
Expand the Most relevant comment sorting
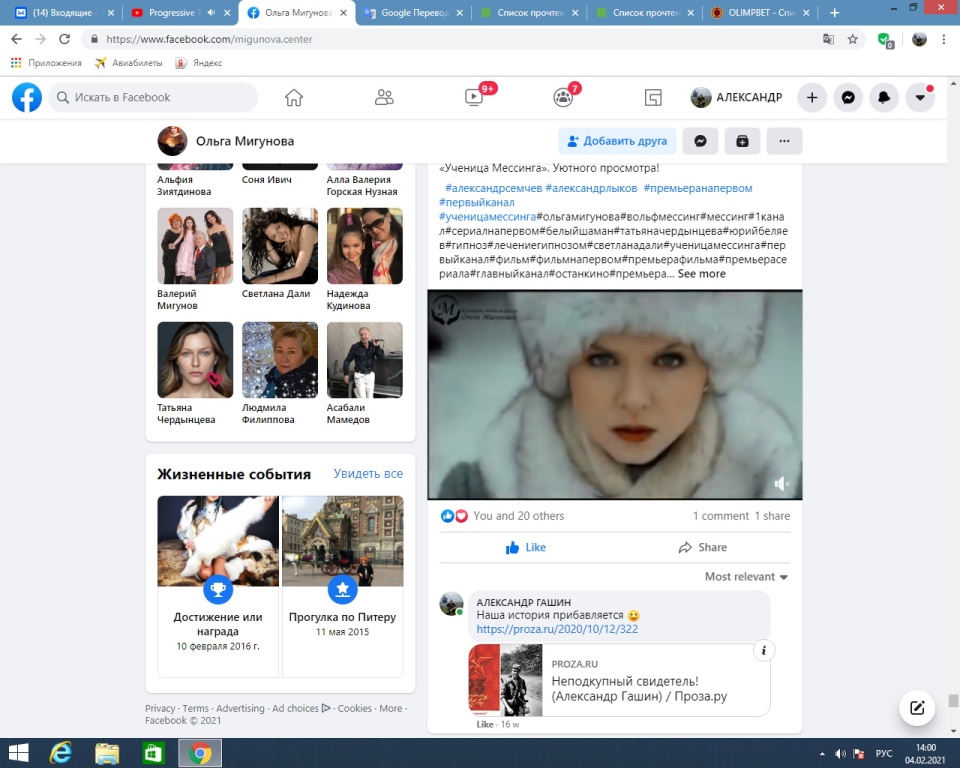pyautogui.click(x=746, y=577)
